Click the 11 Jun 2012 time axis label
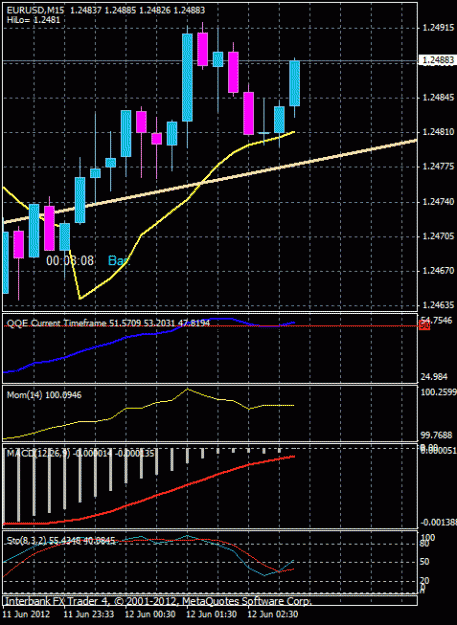Screen dimensions: 457x625 26,614
